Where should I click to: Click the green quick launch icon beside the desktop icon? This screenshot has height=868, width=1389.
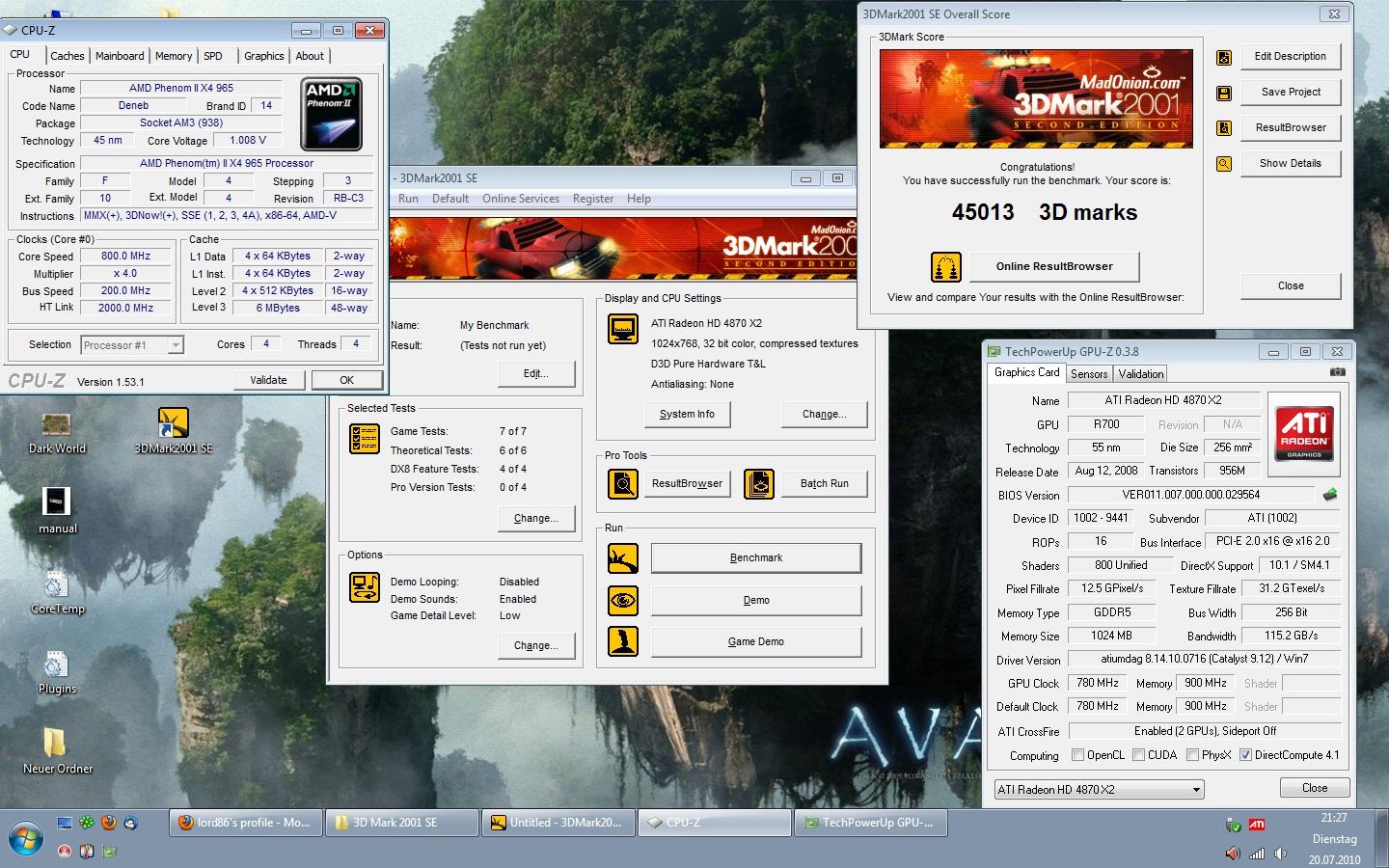tap(87, 823)
